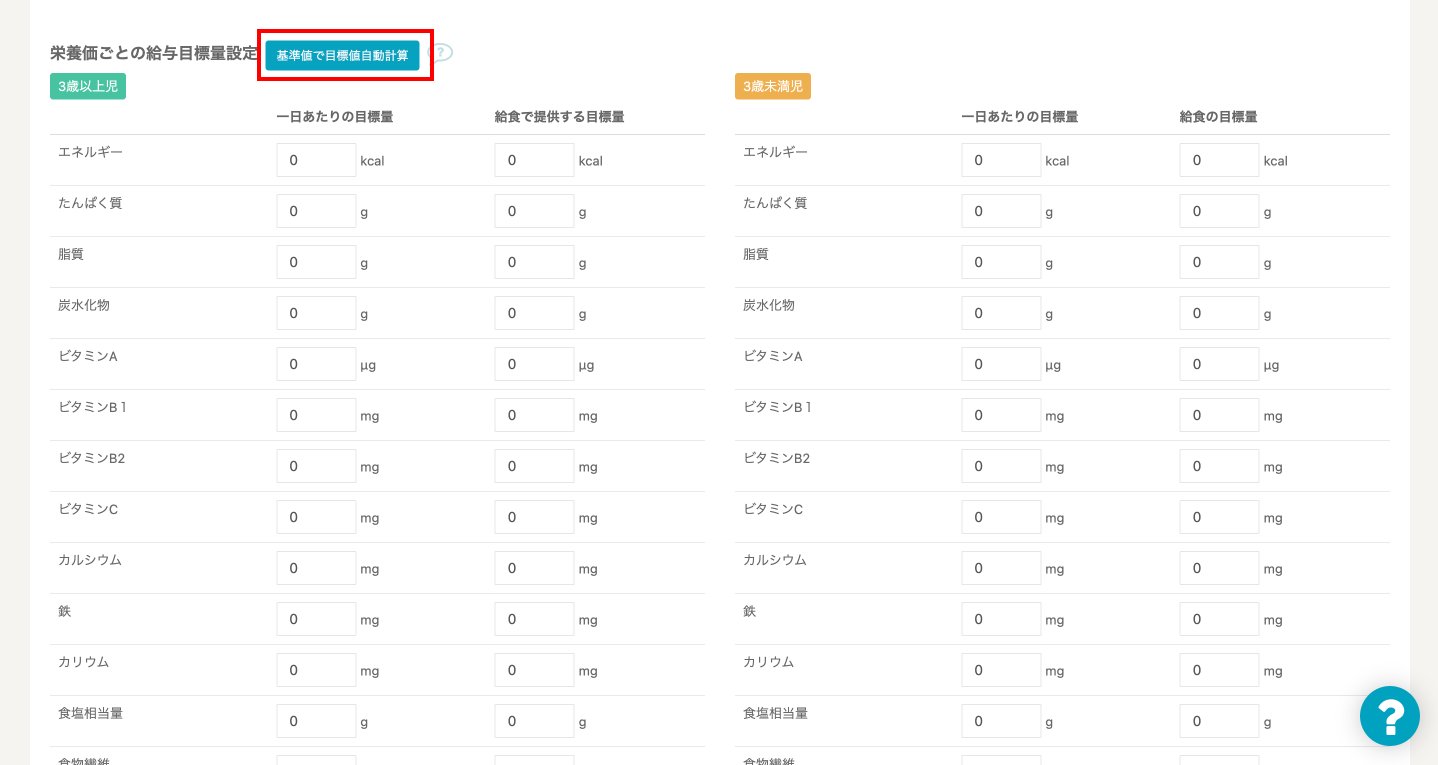The width and height of the screenshot is (1438, 765).
Task: Edit 3歳未満児 daily ビタミンB1 value
Action: (1001, 415)
